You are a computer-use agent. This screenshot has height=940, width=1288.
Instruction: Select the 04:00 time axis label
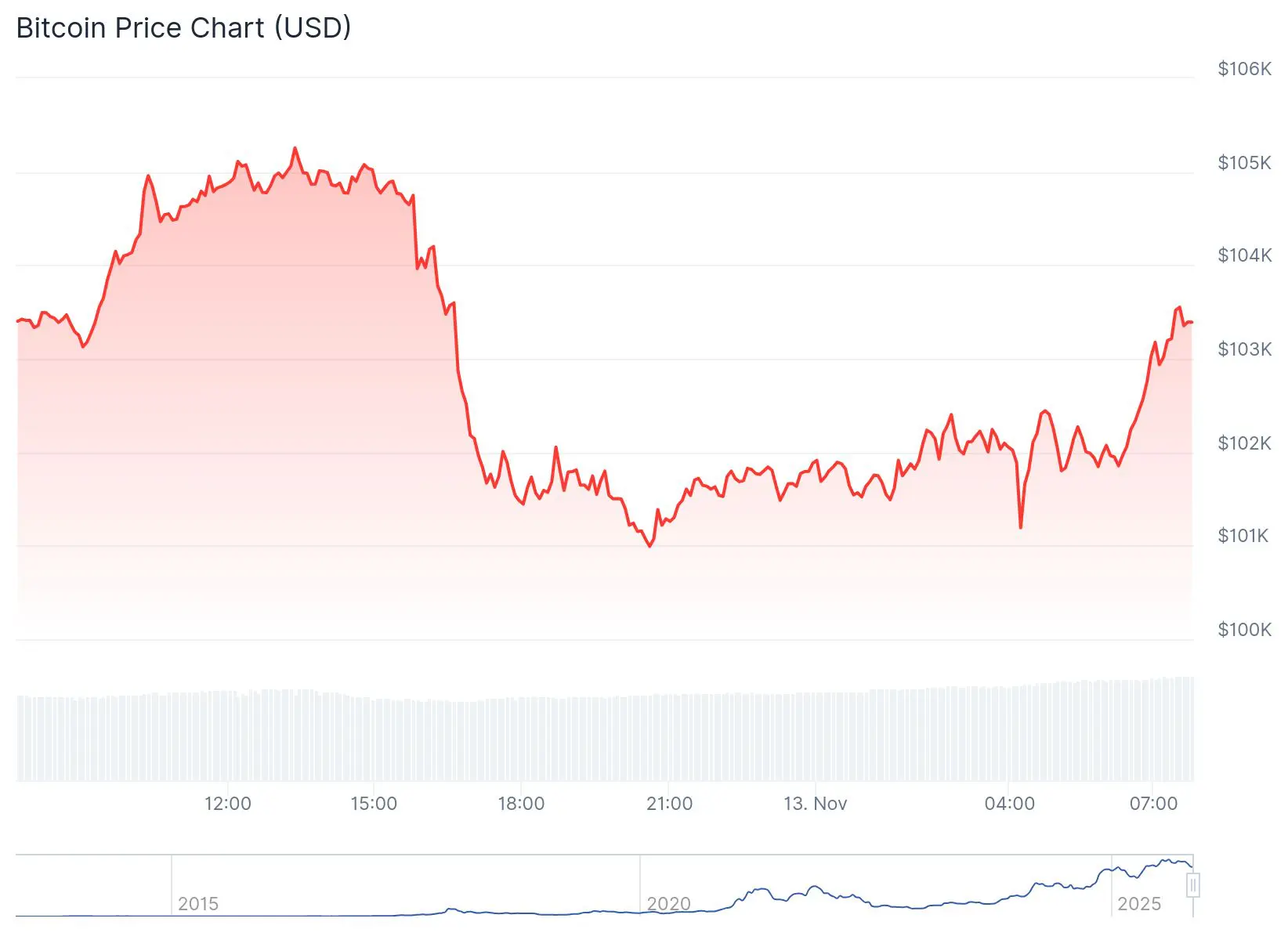[1009, 804]
